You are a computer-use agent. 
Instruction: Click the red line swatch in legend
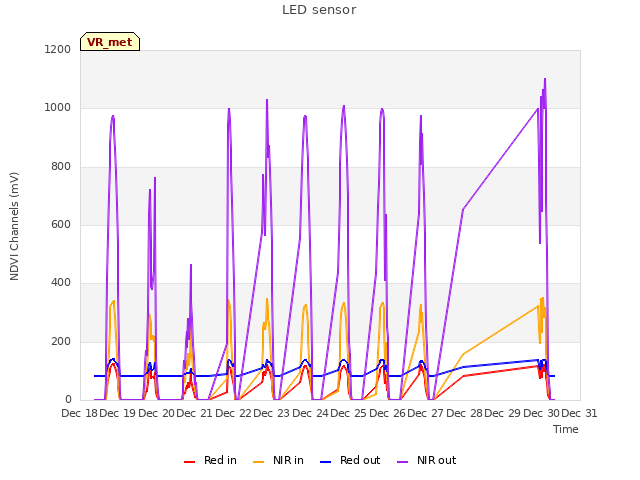(189, 462)
